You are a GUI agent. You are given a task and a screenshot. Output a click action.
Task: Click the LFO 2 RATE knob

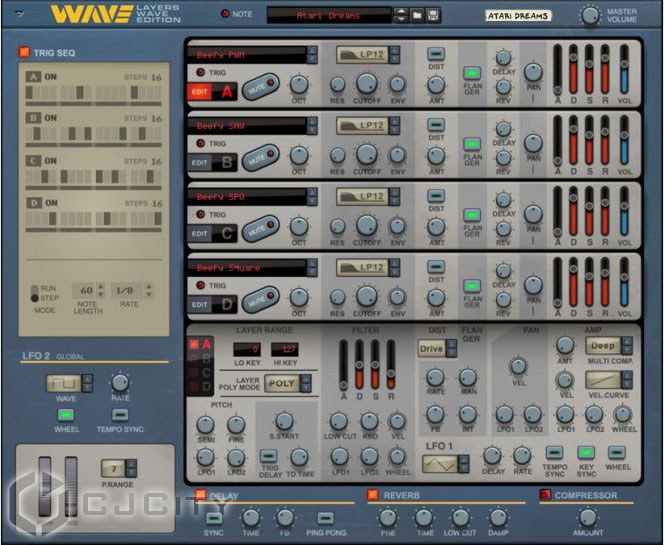coord(120,383)
